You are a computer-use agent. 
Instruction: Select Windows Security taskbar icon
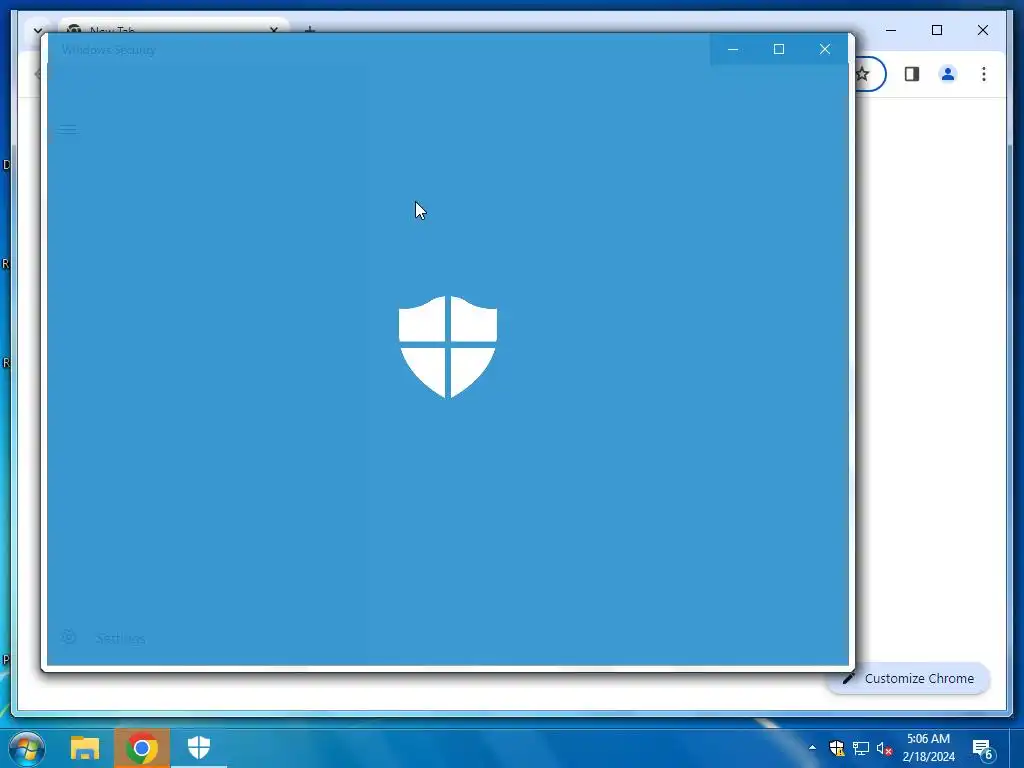(x=199, y=748)
